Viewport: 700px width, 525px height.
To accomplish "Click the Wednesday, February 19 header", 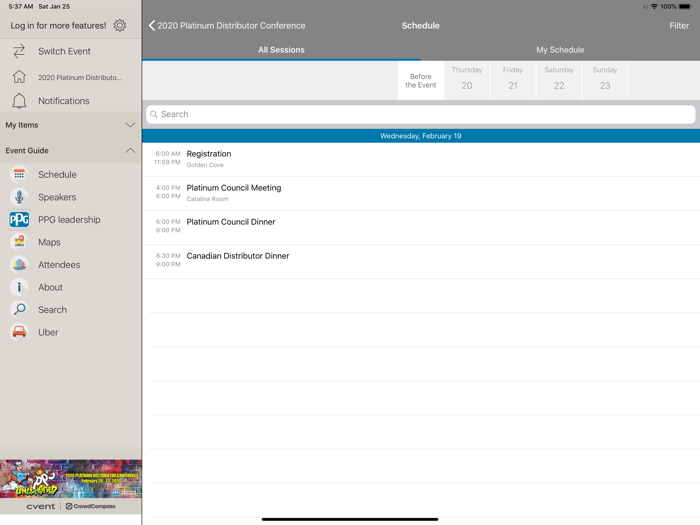I will click(x=421, y=136).
